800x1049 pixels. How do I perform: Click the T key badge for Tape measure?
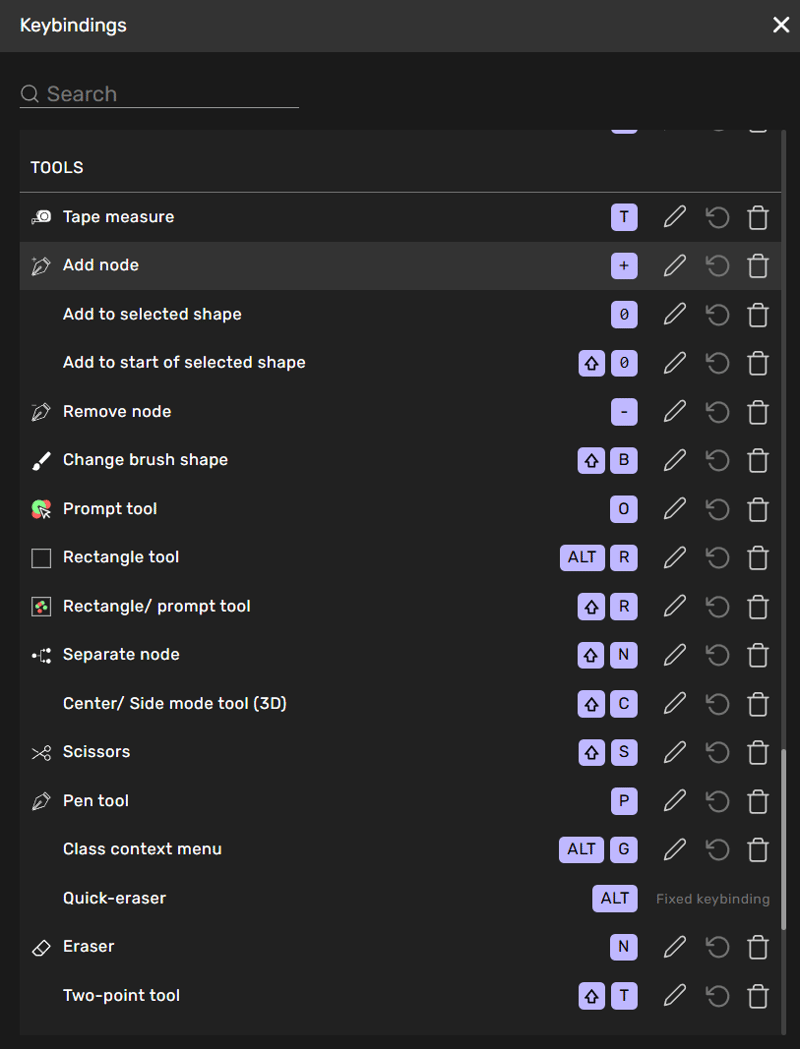click(623, 217)
